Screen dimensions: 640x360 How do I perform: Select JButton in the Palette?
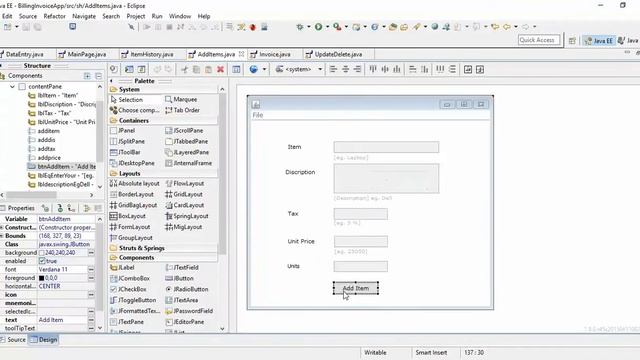pyautogui.click(x=180, y=278)
